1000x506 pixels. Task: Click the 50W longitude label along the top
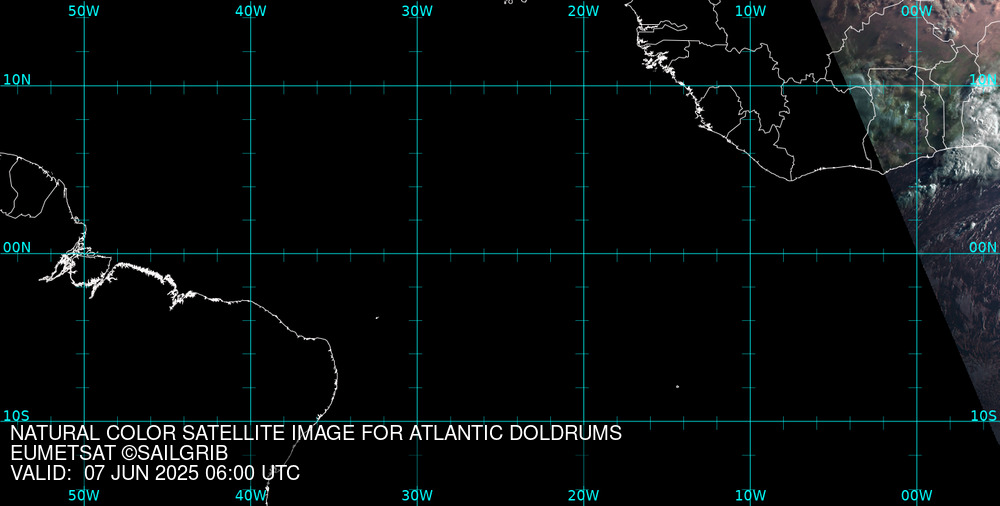[x=84, y=11]
